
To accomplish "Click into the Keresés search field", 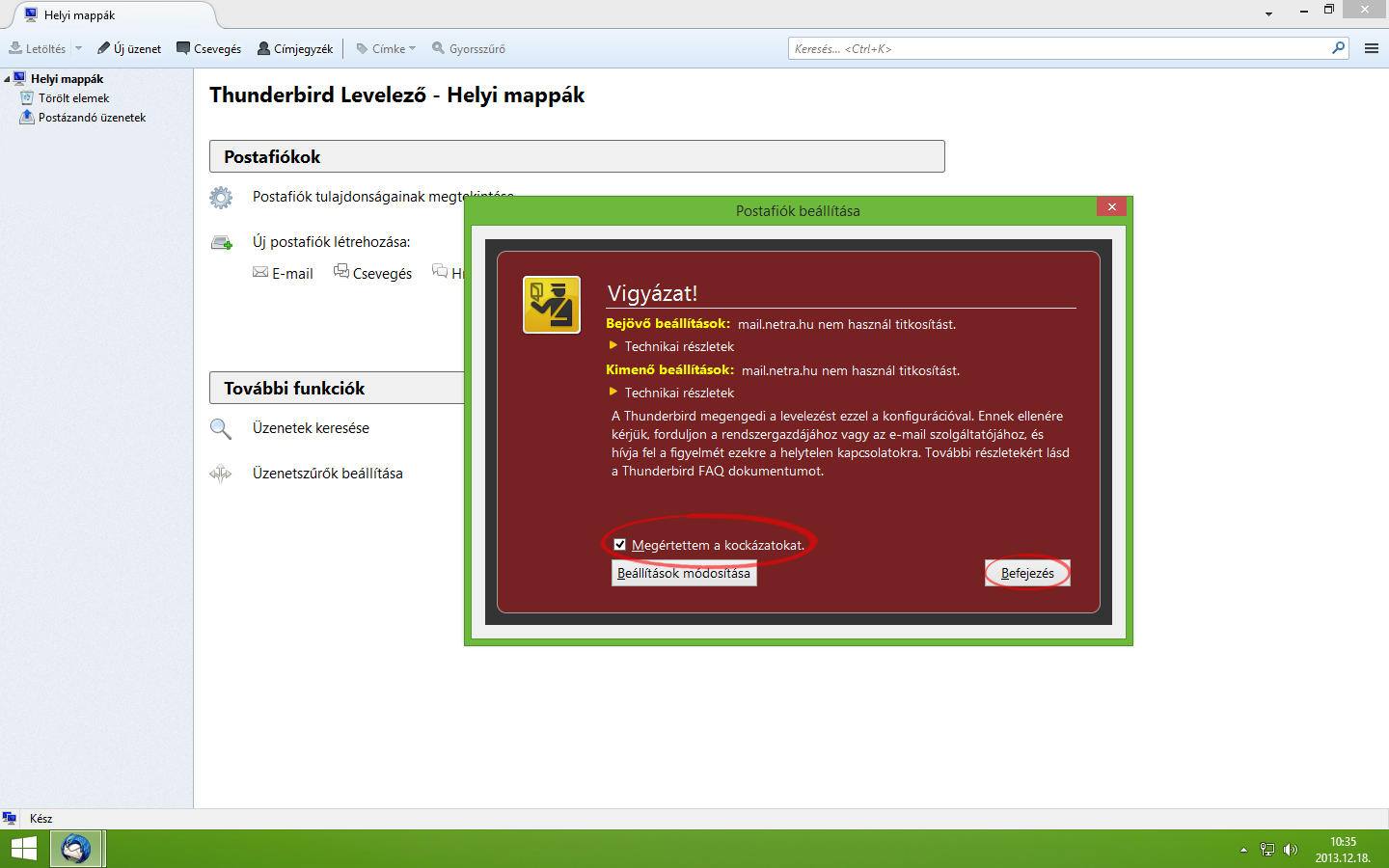I will tap(1061, 48).
